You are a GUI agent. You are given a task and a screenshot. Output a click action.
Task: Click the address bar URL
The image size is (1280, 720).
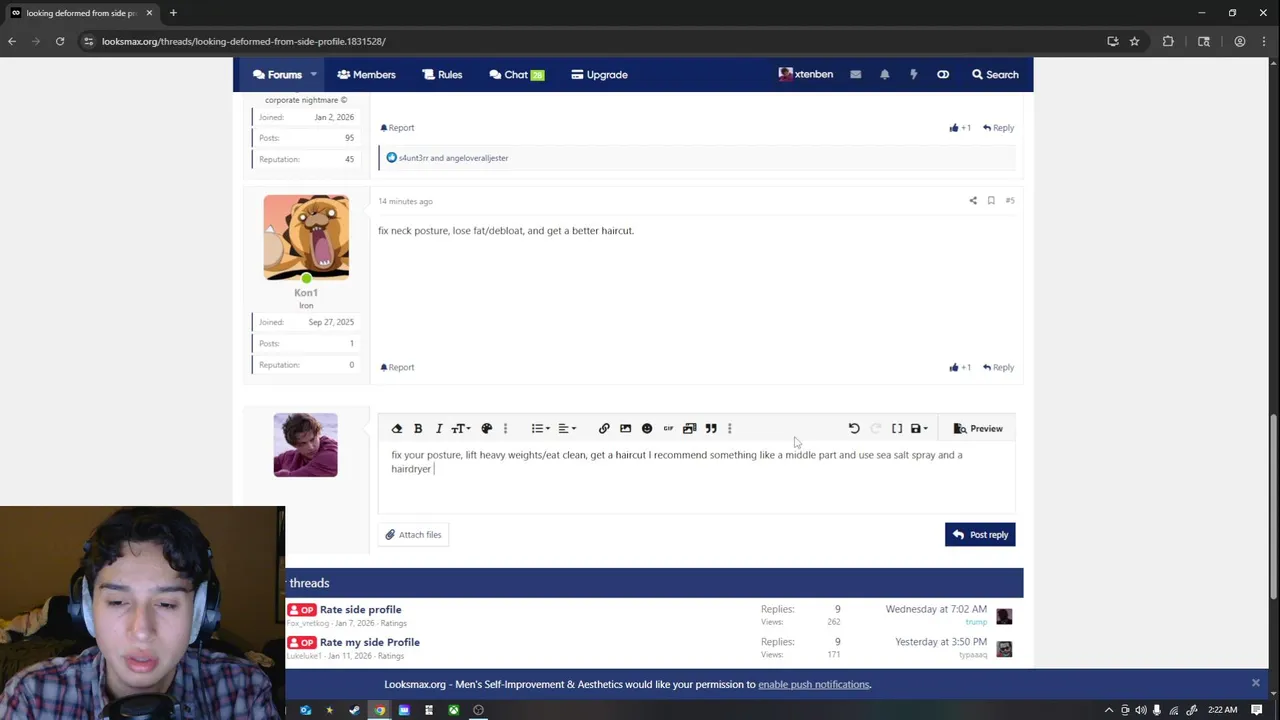(x=243, y=41)
